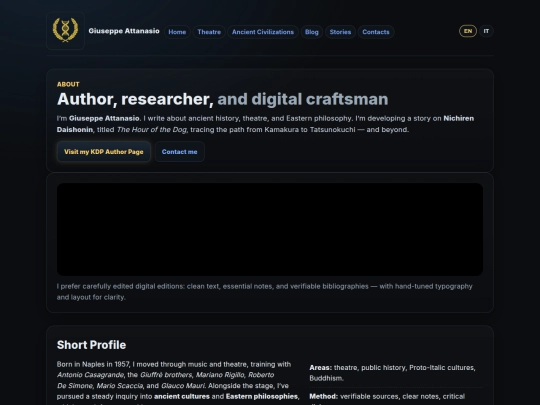
Task: Click the Short Profile heading
Action: [91, 345]
